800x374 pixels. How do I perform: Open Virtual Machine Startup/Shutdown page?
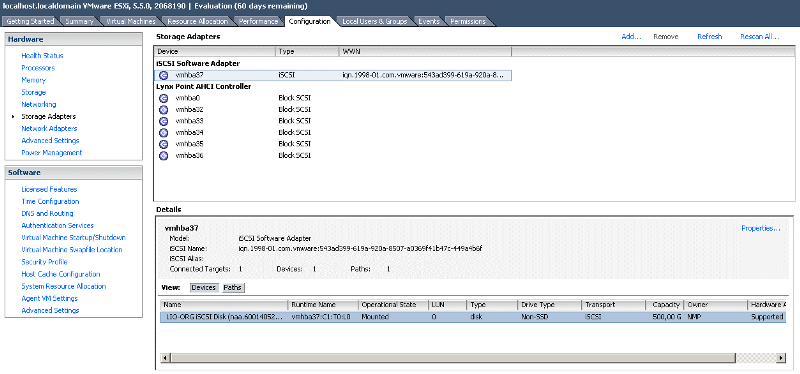click(x=73, y=238)
